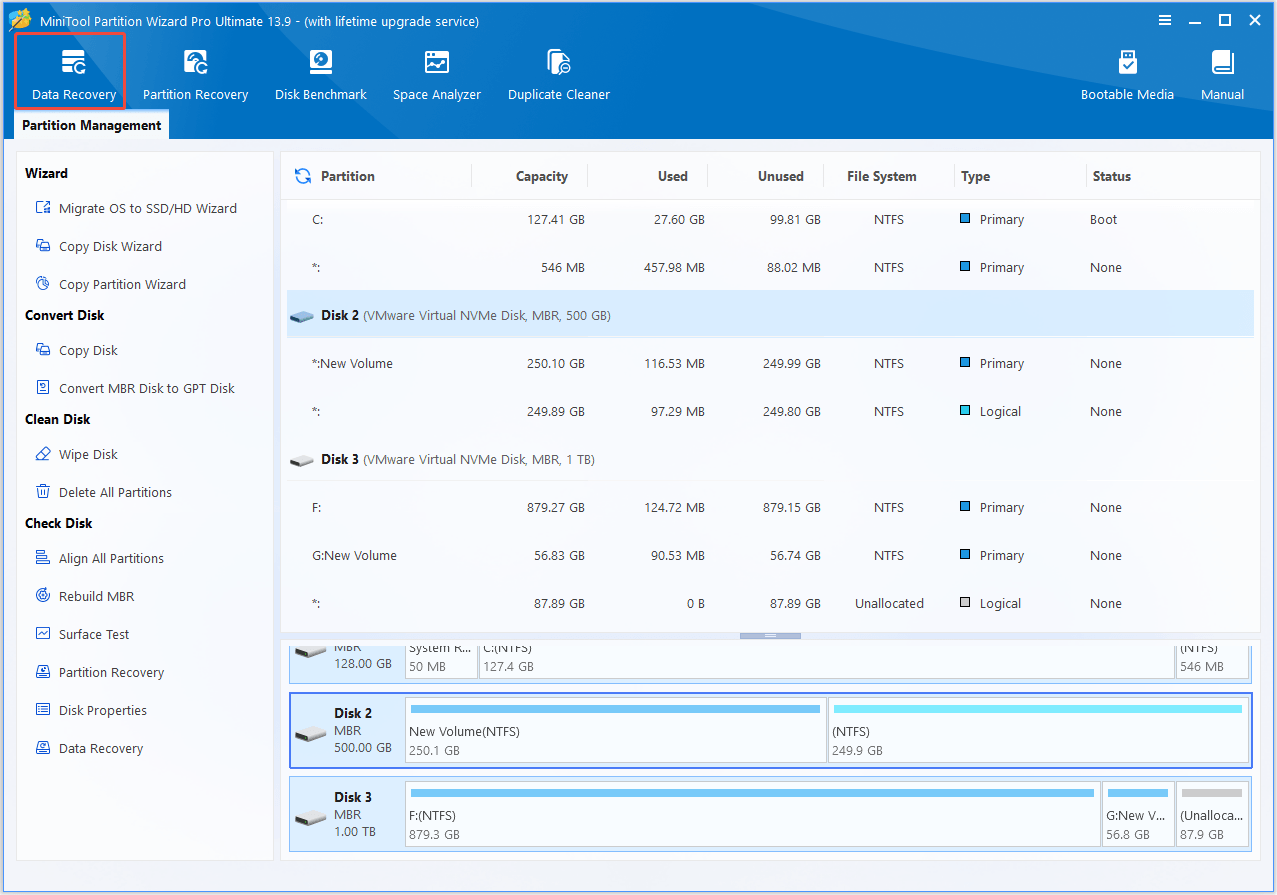Image resolution: width=1277 pixels, height=895 pixels.
Task: Click the refresh icon beside Partition header
Action: click(302, 176)
